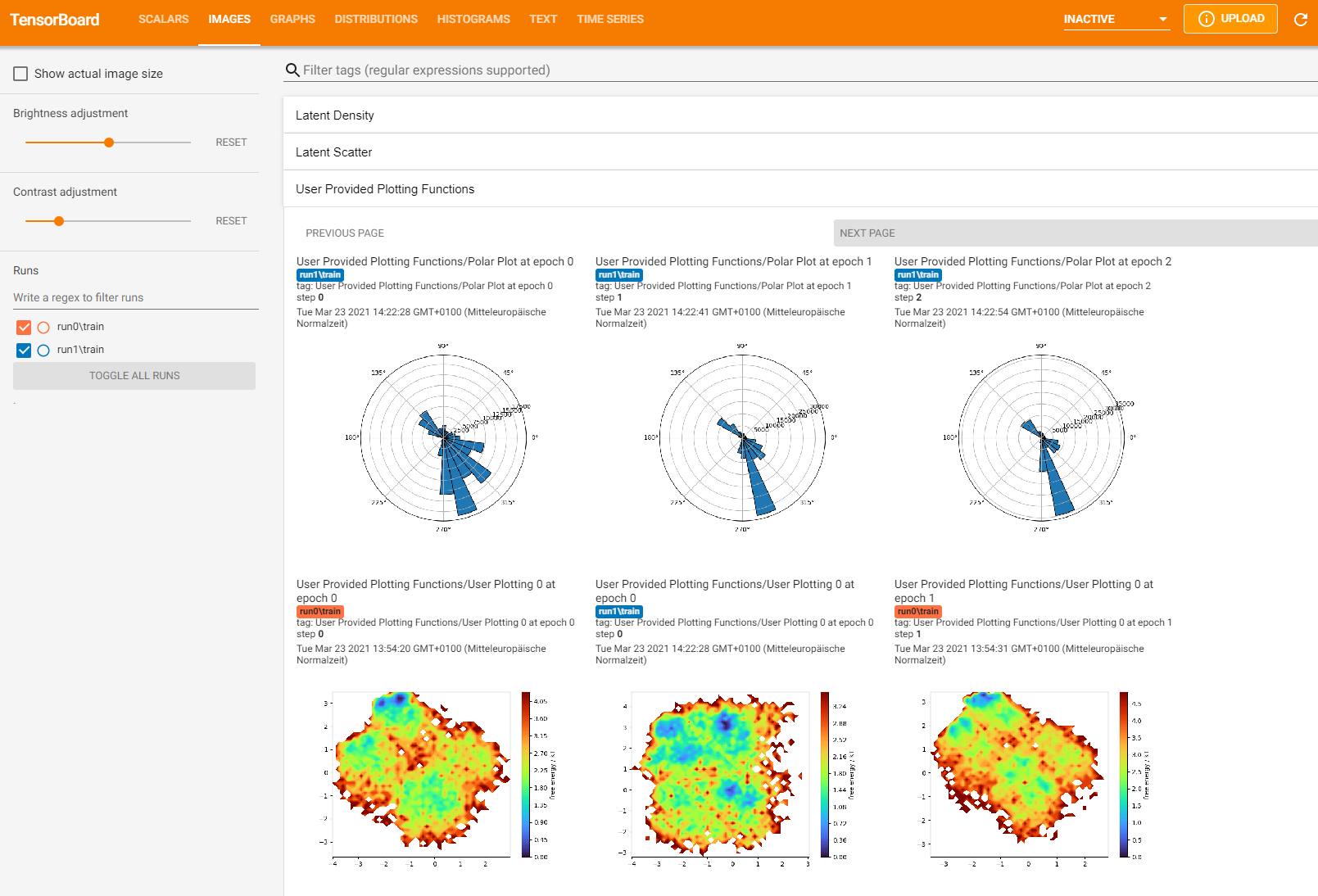Switch to the SCALARS tab
Screen dimensions: 1318x896
[164, 19]
